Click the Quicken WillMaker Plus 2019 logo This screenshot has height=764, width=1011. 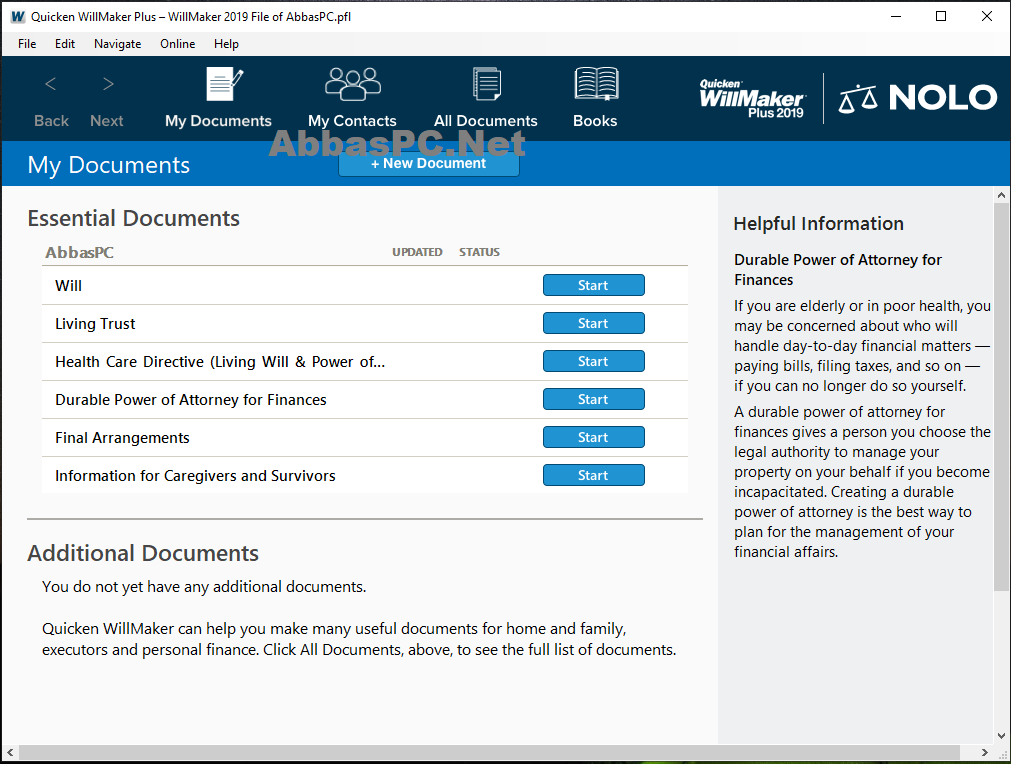tap(752, 98)
